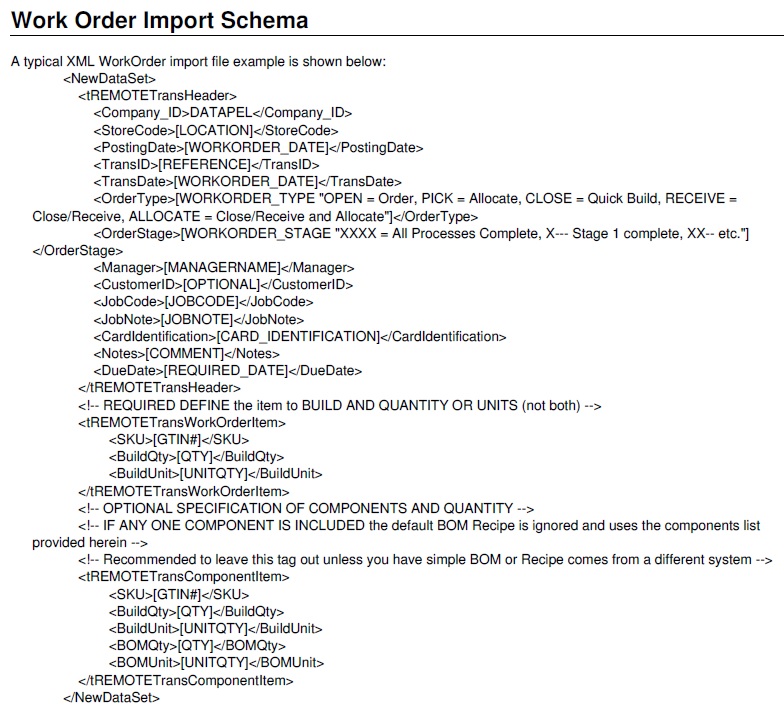The width and height of the screenshot is (784, 714).
Task: Click the JobNote [JOBNOTE] line
Action: click(198, 320)
